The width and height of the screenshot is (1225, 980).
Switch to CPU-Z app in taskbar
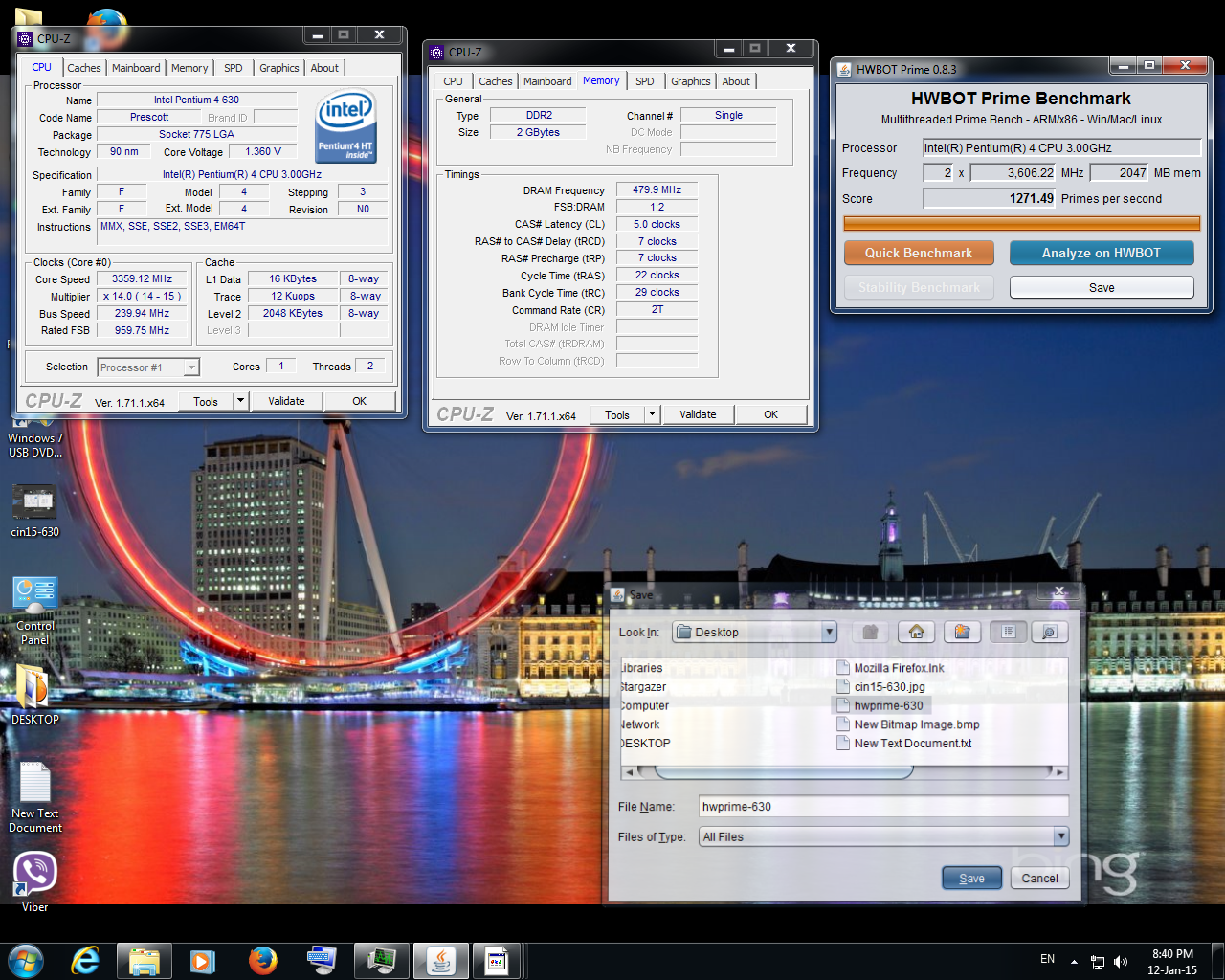[x=381, y=961]
